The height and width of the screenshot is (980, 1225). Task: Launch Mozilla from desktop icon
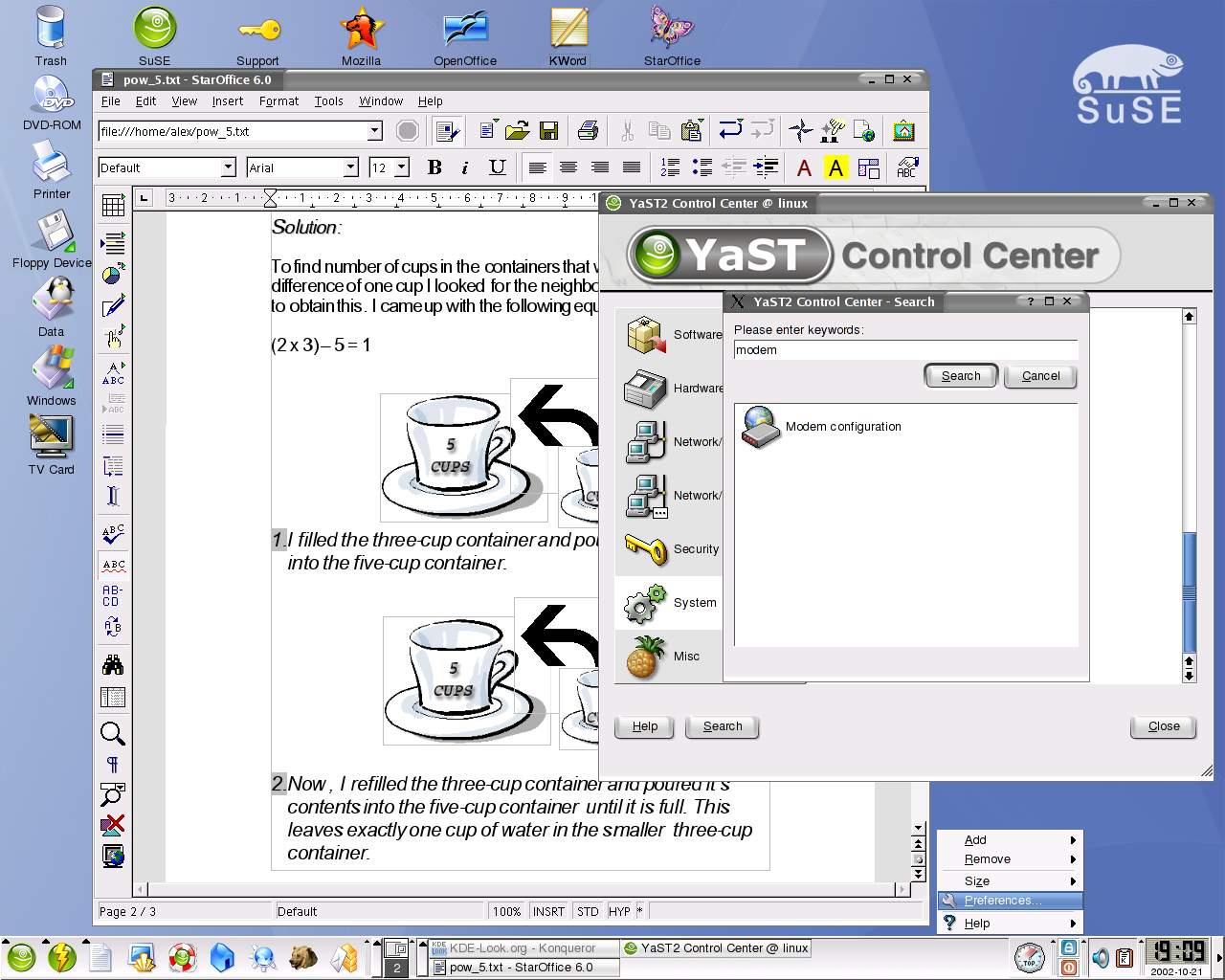pos(361,35)
